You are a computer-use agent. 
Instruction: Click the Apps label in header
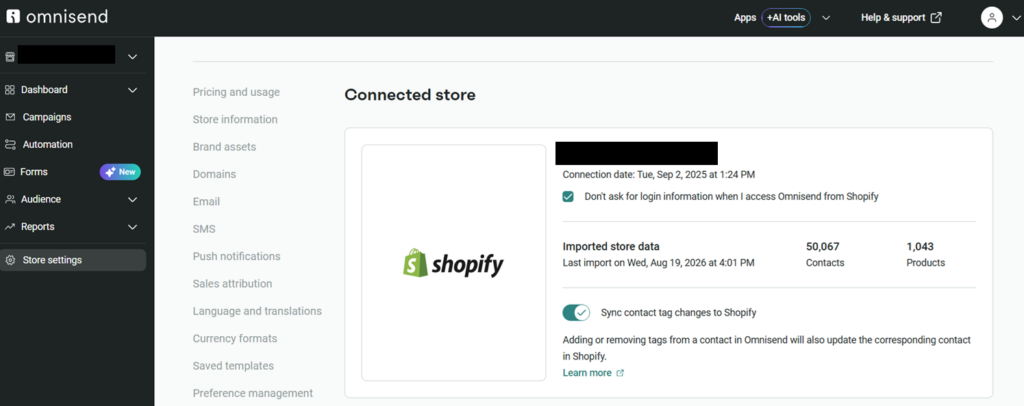pyautogui.click(x=744, y=18)
